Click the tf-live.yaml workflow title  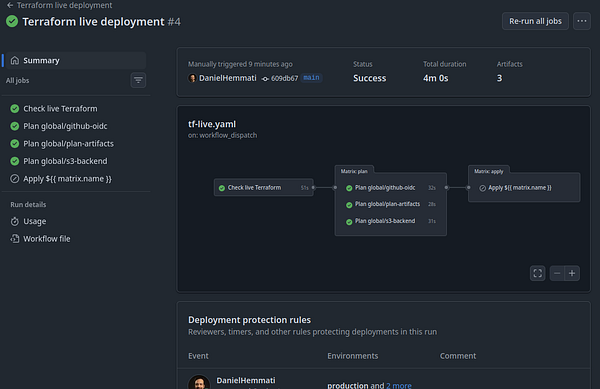coord(212,124)
